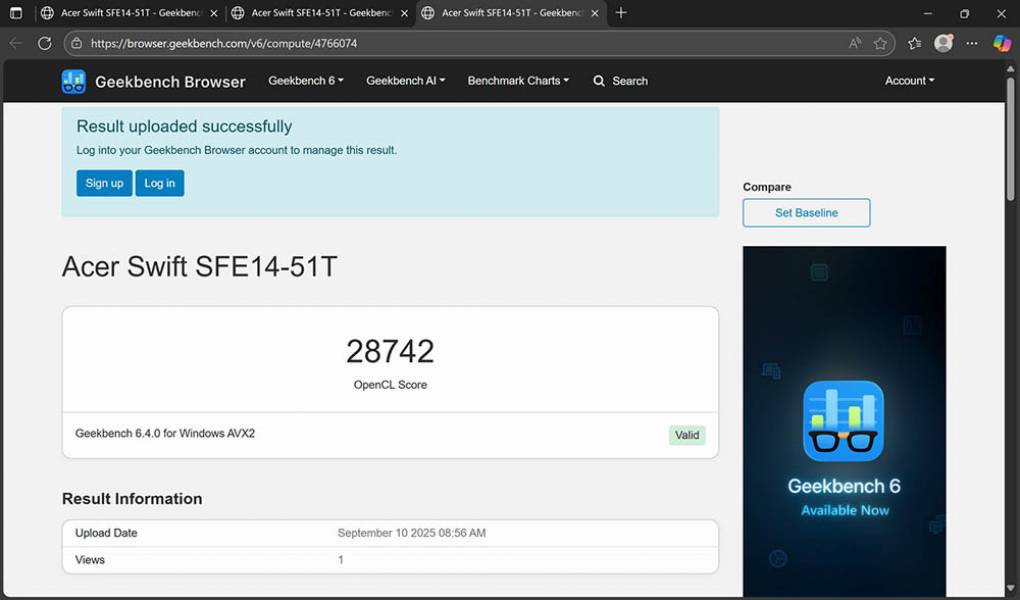
Task: Open the Favorites list icon
Action: 914,43
